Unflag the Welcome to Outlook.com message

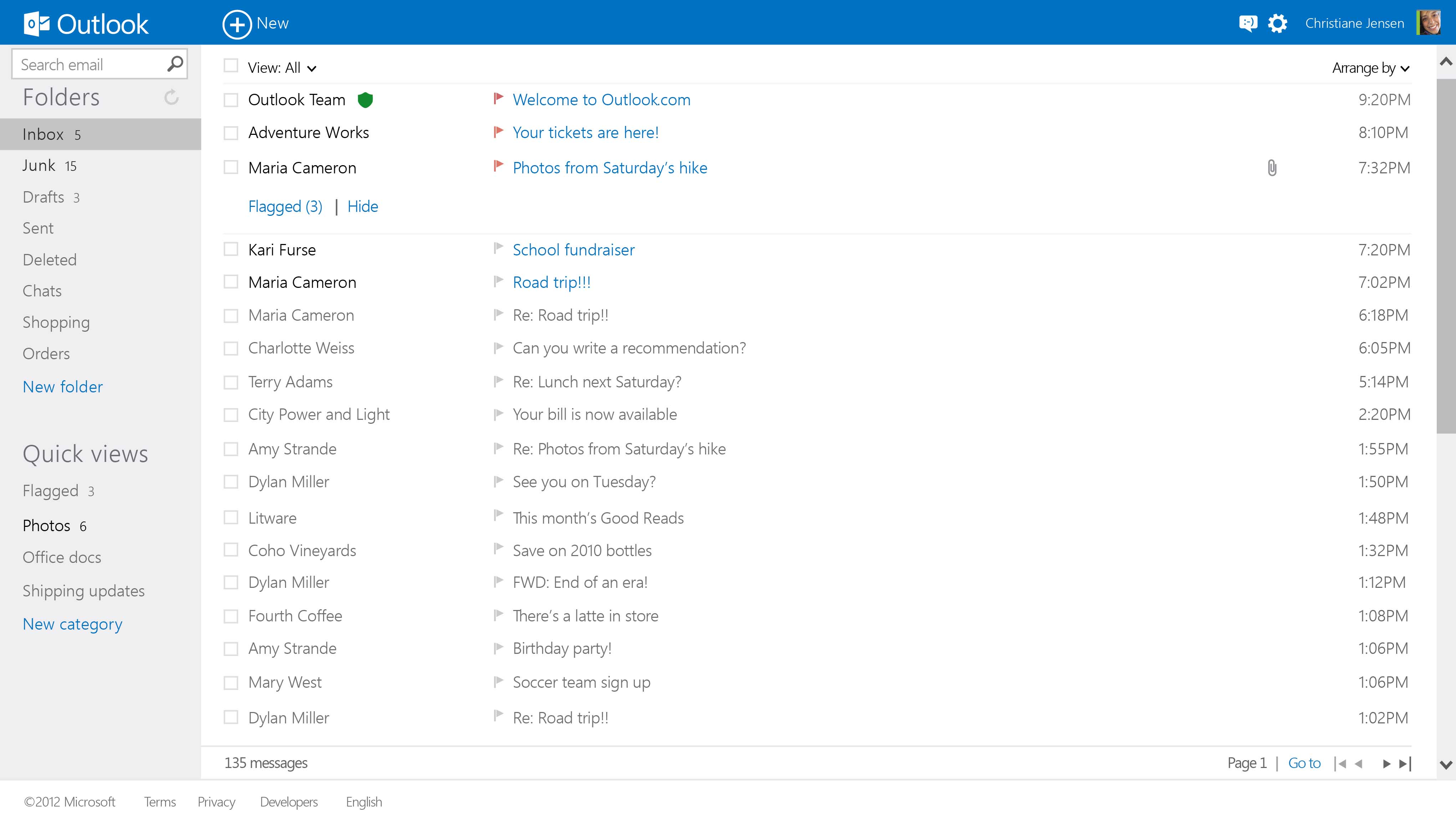[x=498, y=99]
